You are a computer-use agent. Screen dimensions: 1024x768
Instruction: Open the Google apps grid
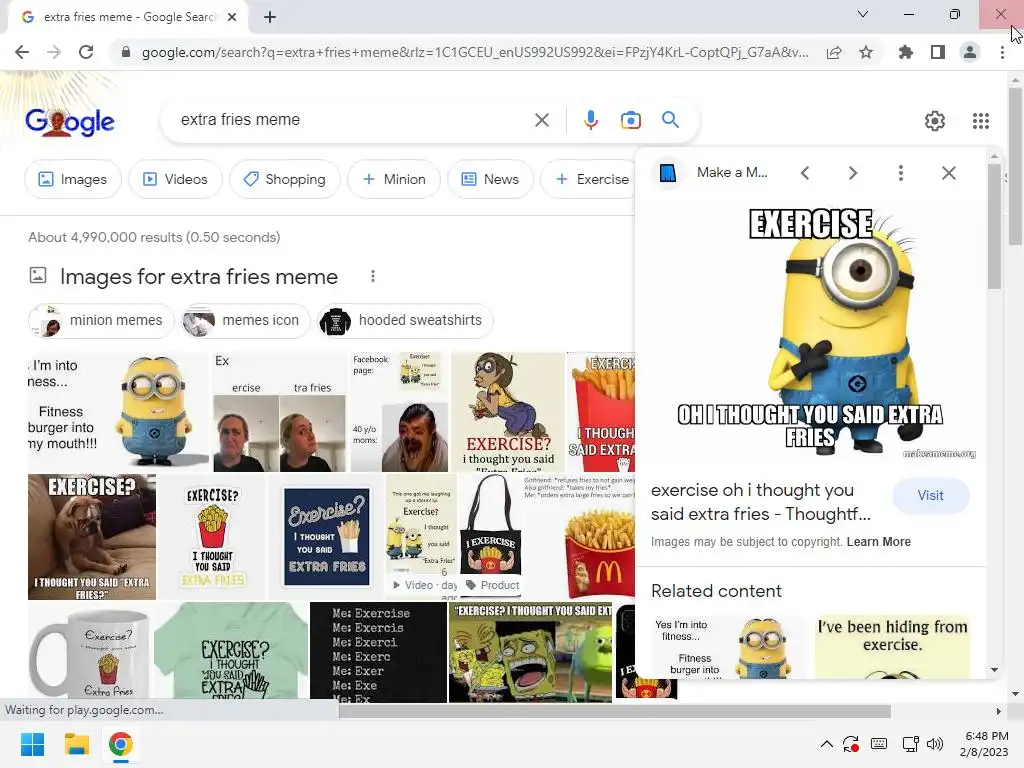[x=980, y=121]
